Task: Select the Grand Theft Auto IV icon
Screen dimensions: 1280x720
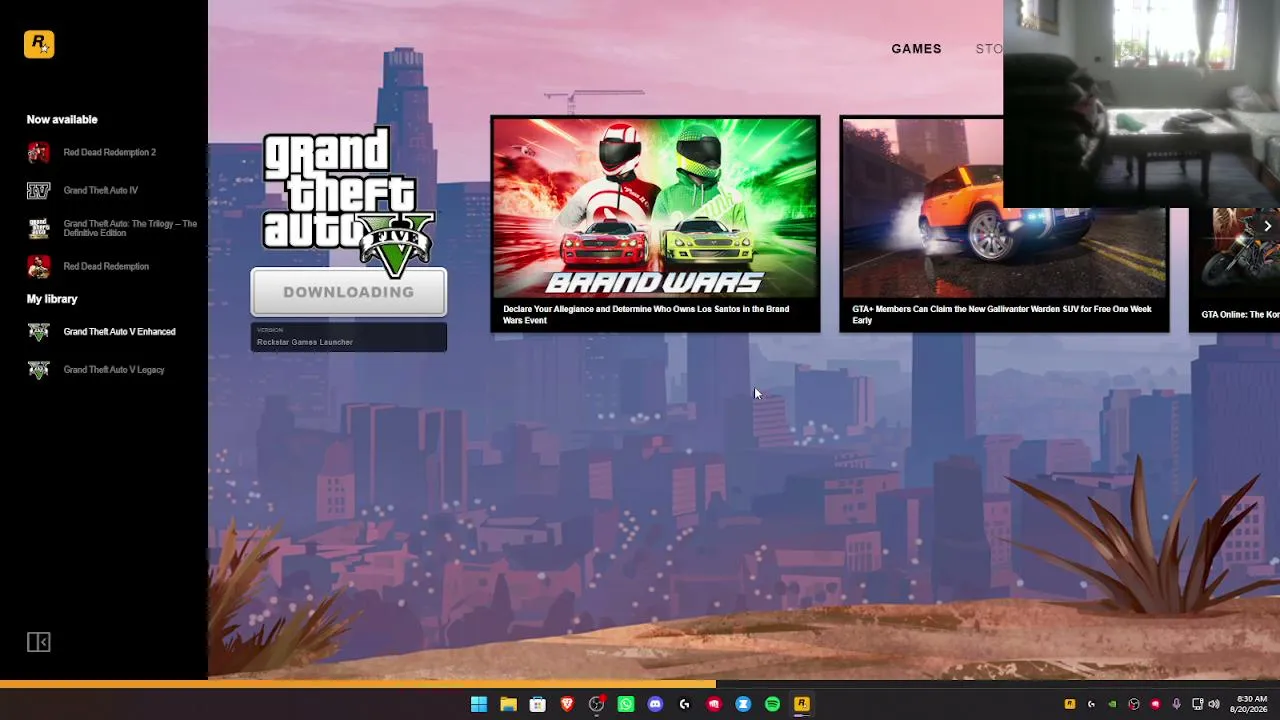Action: (38, 190)
